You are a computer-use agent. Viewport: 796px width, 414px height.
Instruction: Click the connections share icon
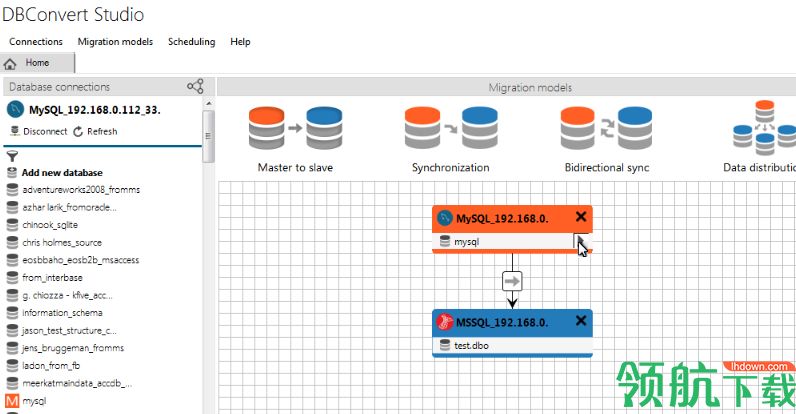point(195,86)
